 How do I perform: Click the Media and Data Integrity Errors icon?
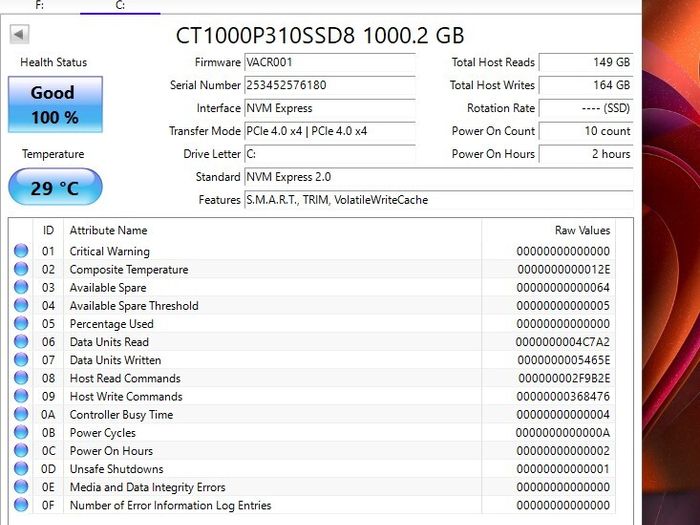pos(21,487)
